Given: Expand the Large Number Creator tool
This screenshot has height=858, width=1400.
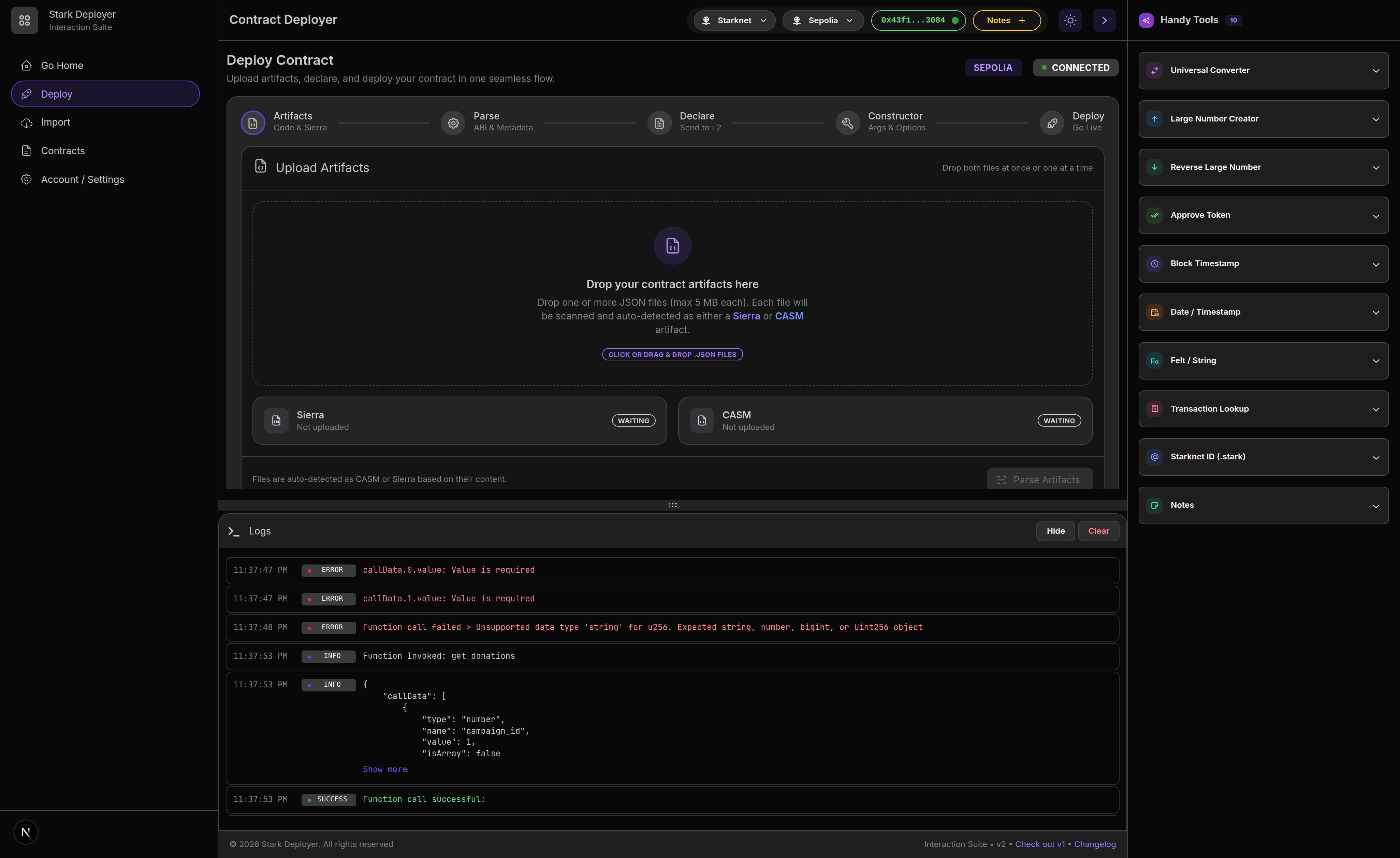Looking at the screenshot, I should tap(1264, 119).
